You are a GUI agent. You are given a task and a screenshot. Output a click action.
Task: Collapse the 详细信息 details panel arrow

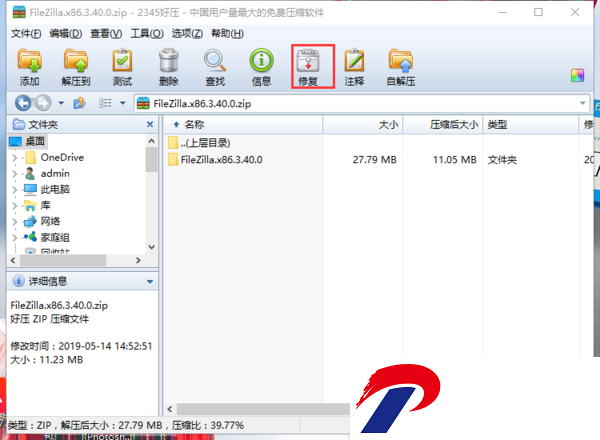(150, 282)
